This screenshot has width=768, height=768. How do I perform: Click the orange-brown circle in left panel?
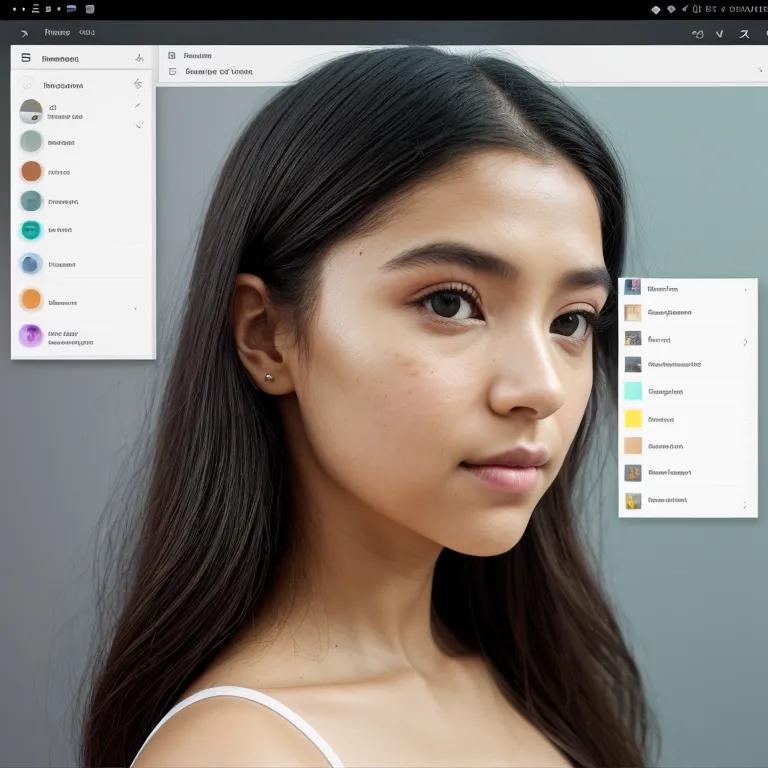32,171
